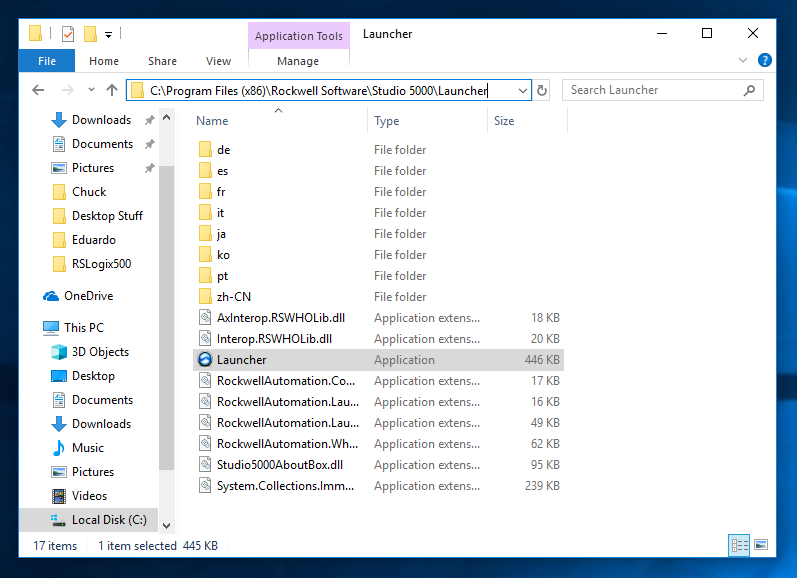Select the AxInterop.RSWHOLib.dll file icon
Viewport: 797px width, 578px height.
tap(205, 318)
